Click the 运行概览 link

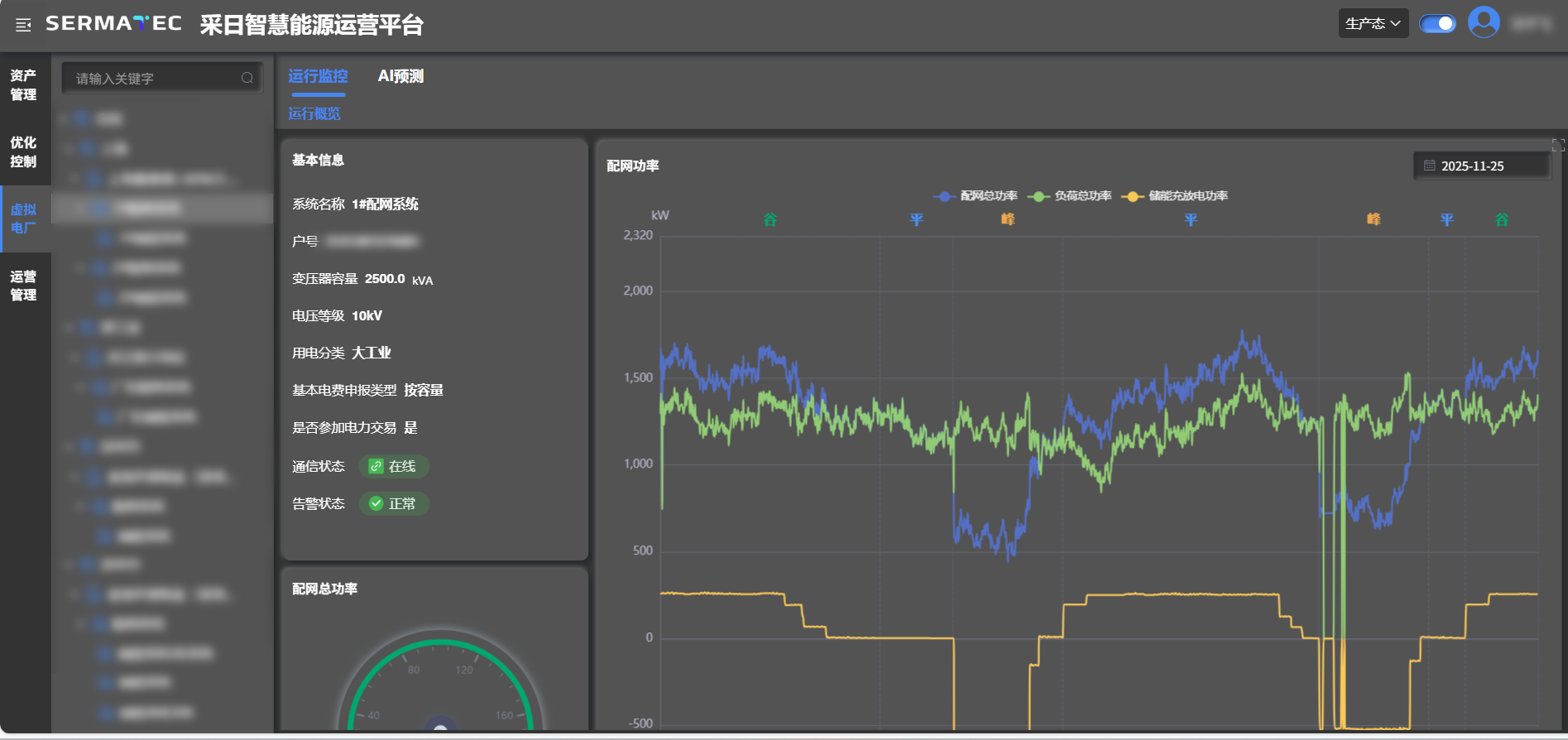[x=314, y=113]
